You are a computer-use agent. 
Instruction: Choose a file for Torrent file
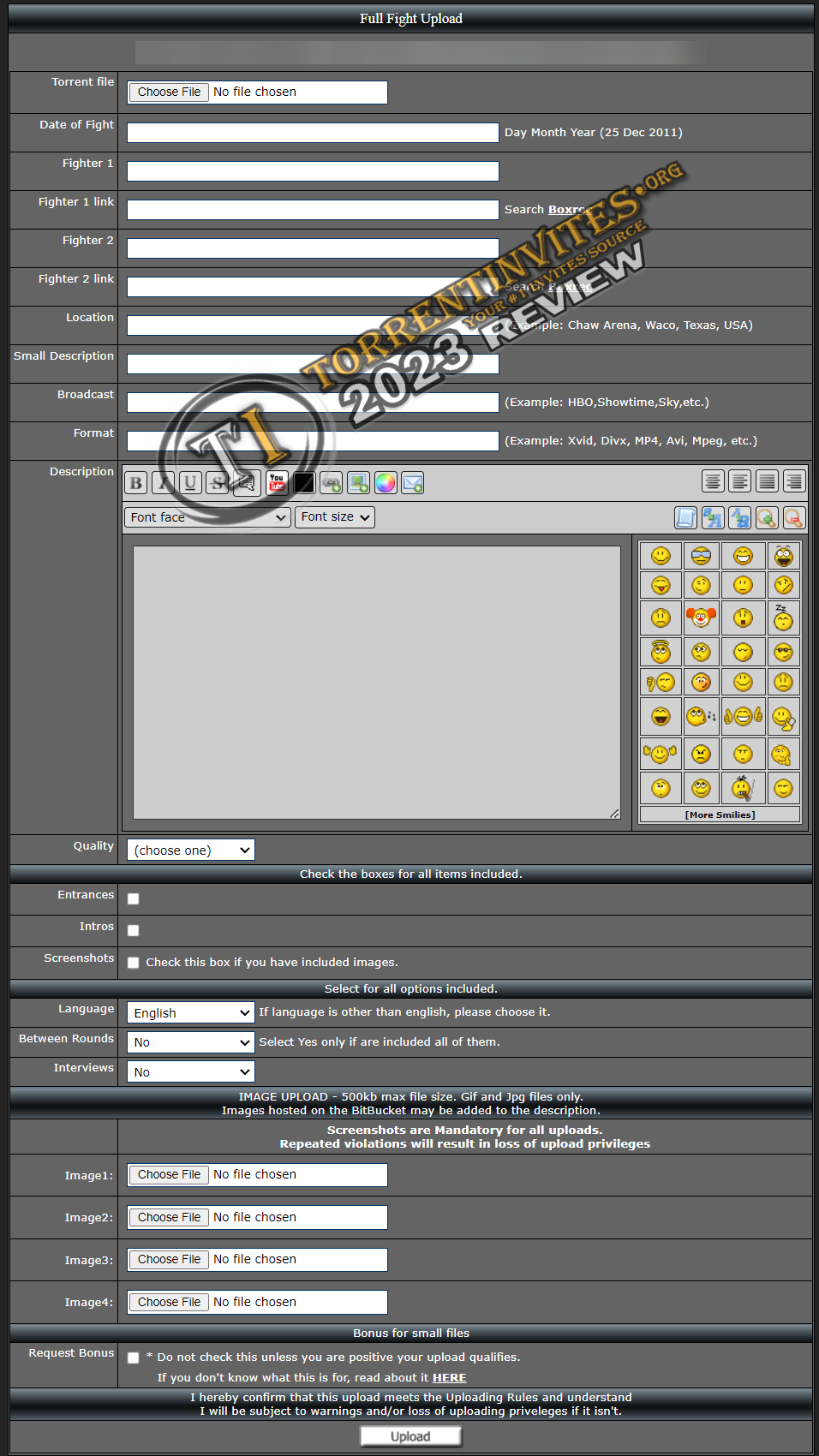pos(169,92)
